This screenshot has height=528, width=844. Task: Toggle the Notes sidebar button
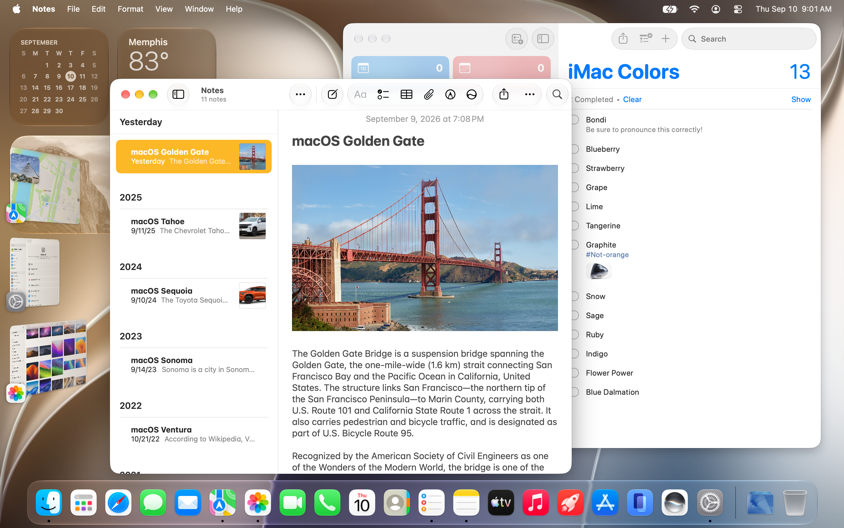pyautogui.click(x=178, y=95)
